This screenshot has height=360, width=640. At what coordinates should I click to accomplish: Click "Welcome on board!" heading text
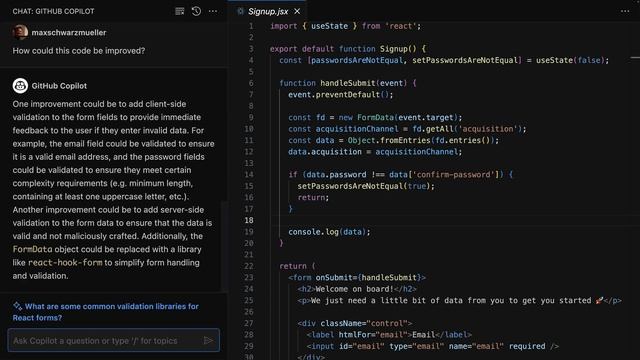coord(353,289)
